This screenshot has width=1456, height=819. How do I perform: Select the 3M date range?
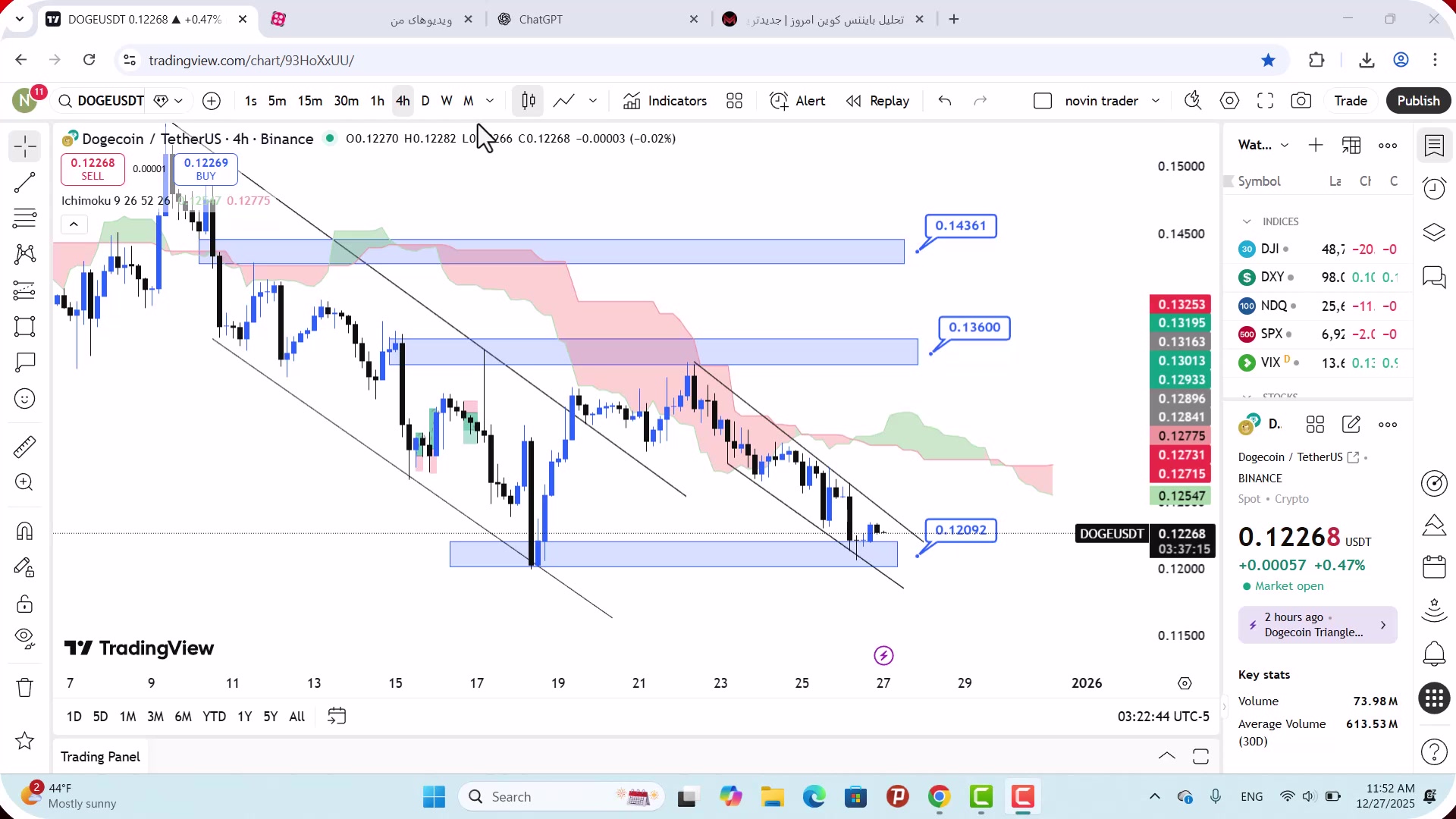pos(155,717)
